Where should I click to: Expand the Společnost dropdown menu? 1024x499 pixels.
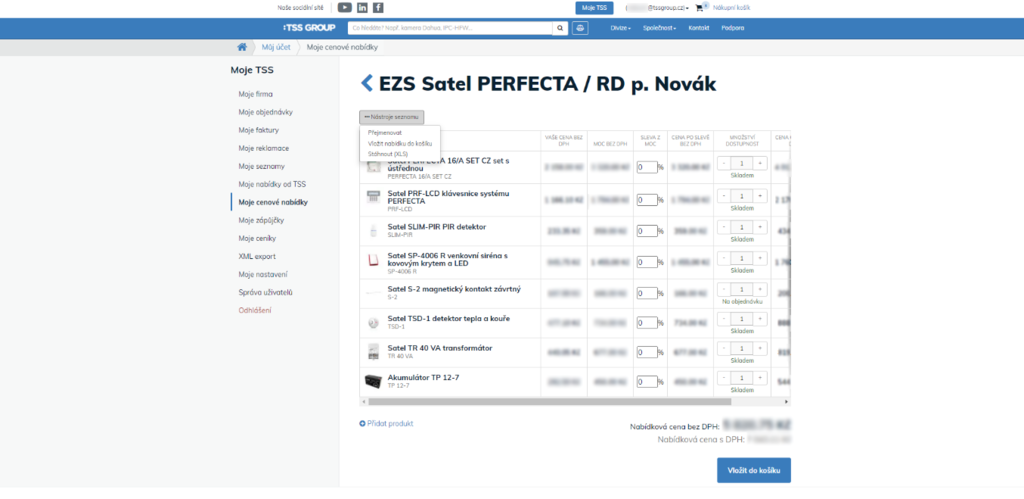pos(660,28)
